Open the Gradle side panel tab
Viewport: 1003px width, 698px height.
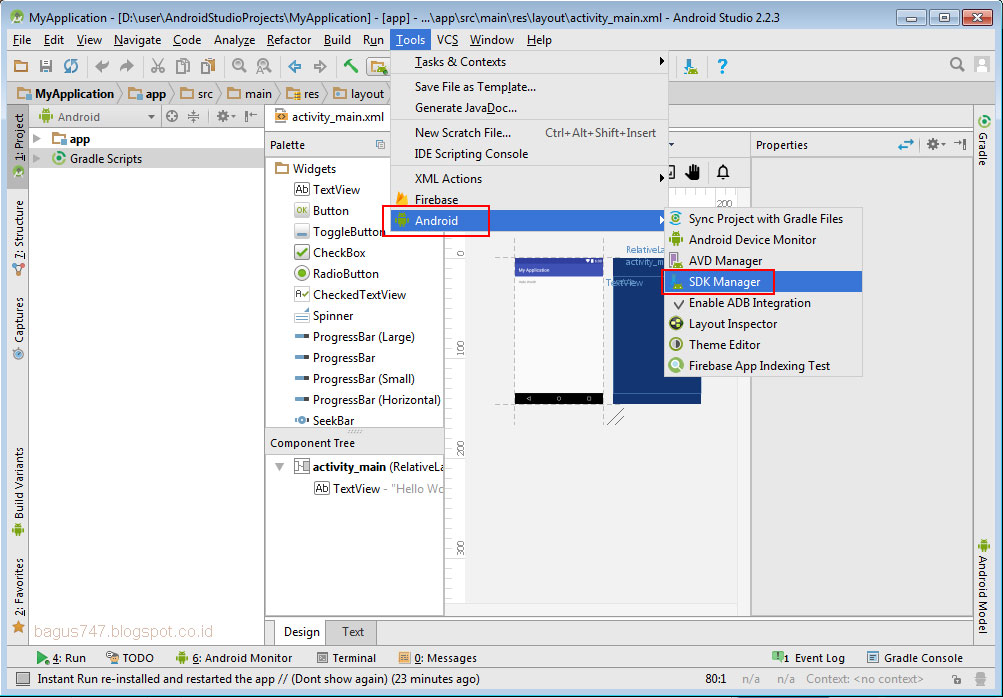(984, 140)
